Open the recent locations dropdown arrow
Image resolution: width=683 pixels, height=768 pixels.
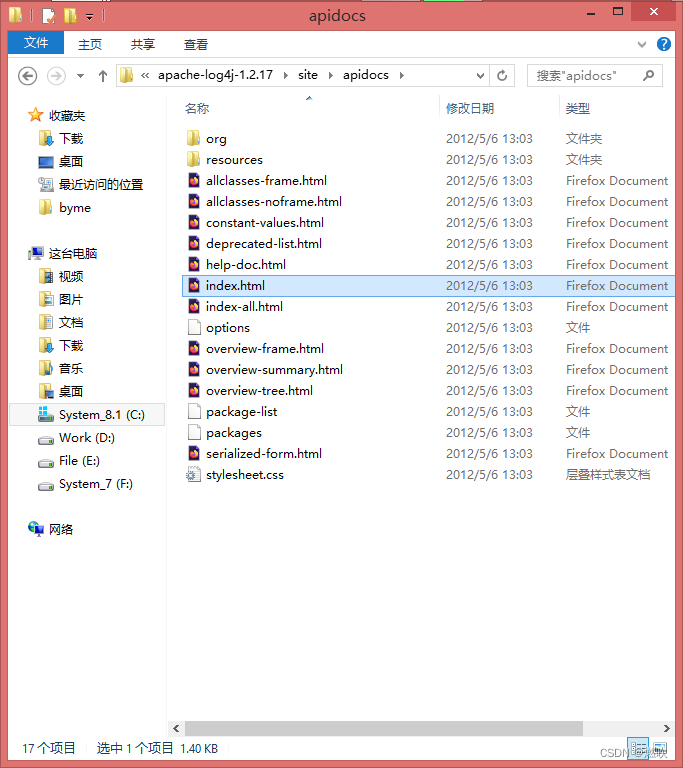(x=80, y=76)
